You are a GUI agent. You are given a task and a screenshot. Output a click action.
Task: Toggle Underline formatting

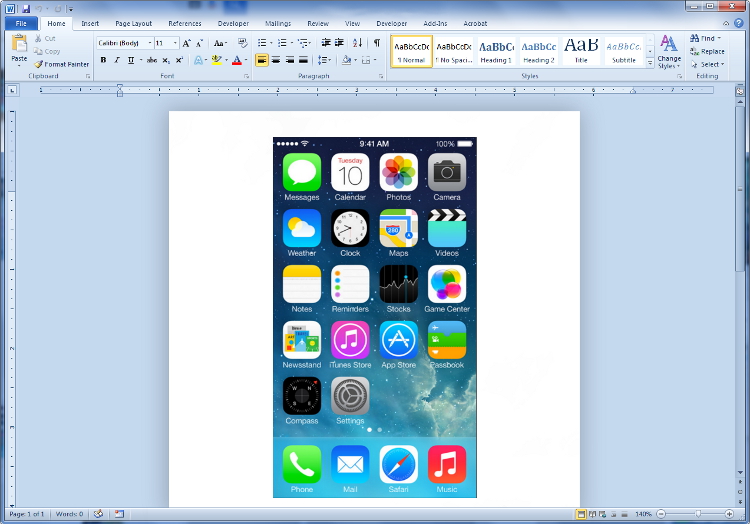131,60
